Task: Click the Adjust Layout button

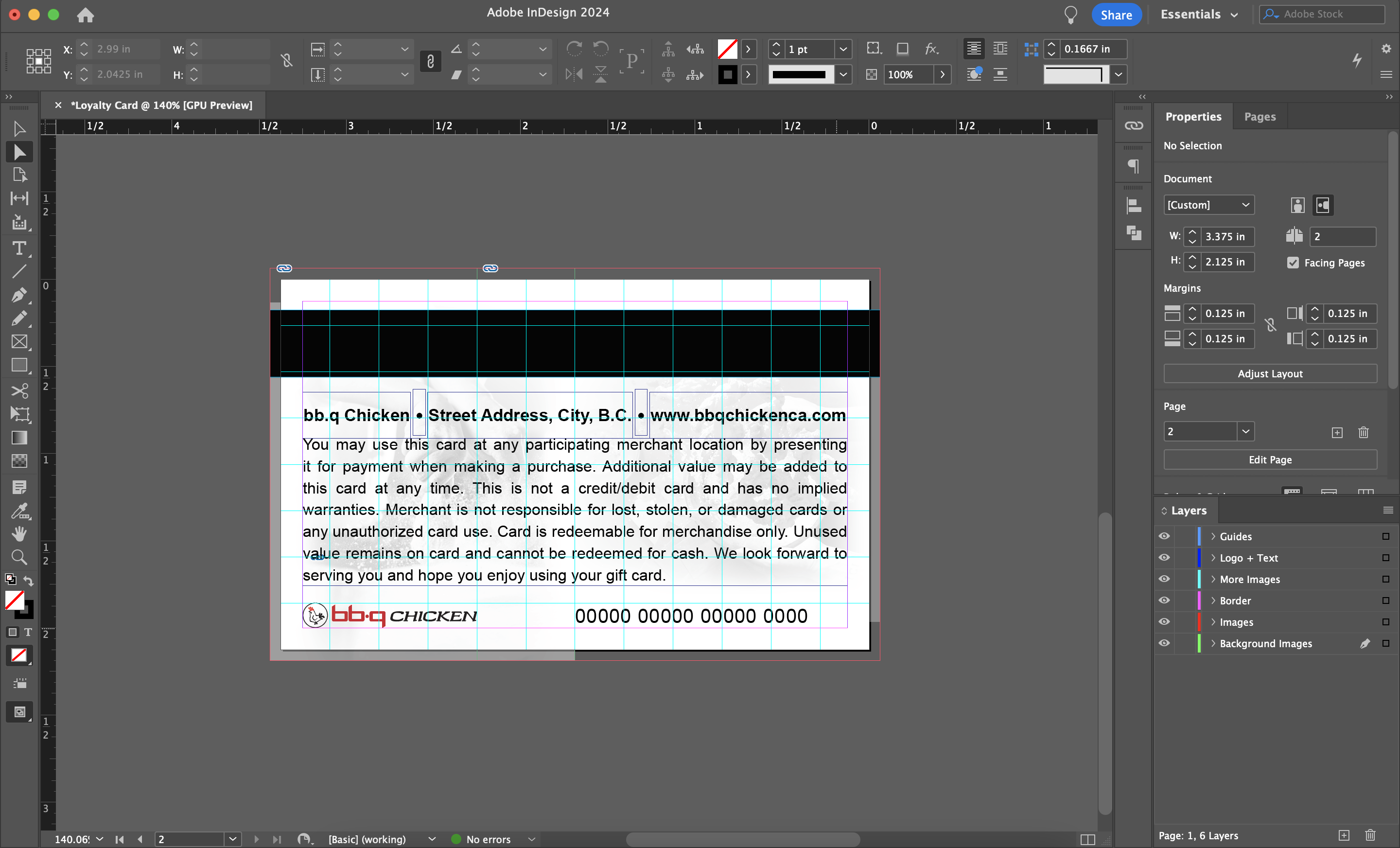Action: (1270, 373)
